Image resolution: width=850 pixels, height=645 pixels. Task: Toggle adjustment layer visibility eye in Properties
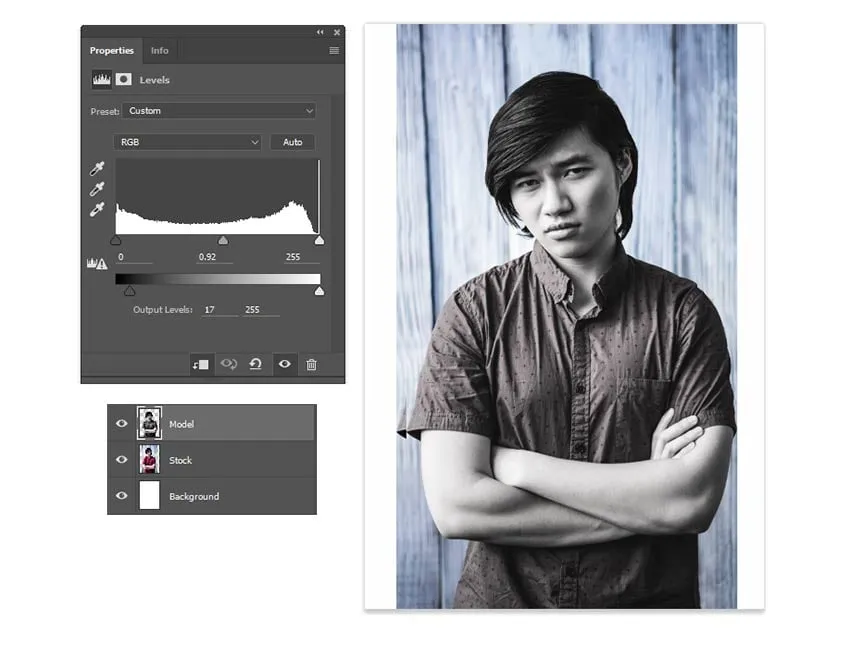pos(284,365)
